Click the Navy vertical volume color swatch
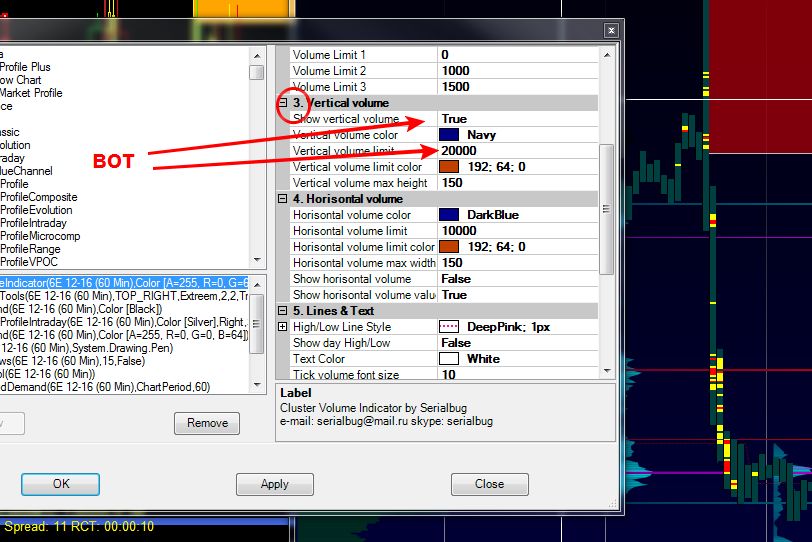Viewport: 812px width, 542px height. coord(449,135)
